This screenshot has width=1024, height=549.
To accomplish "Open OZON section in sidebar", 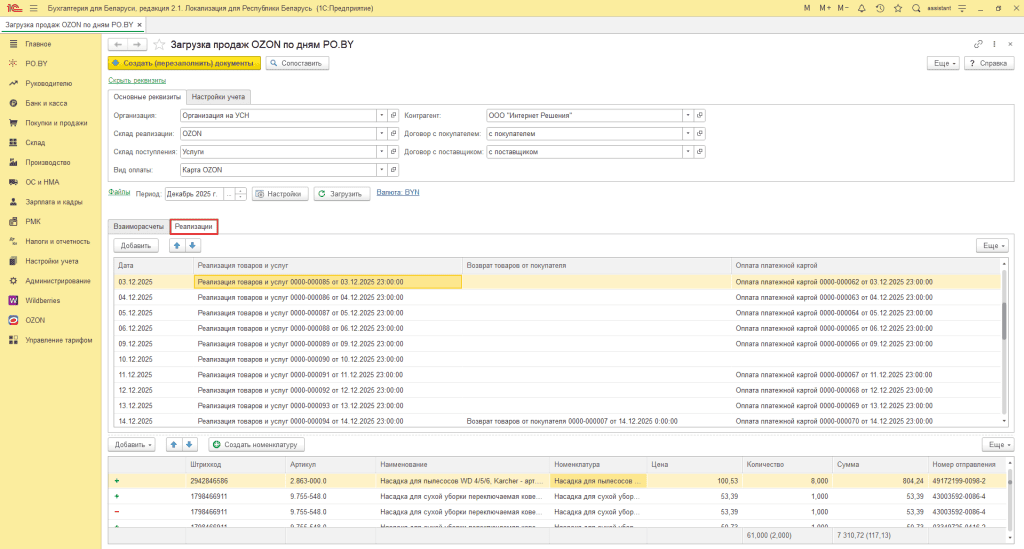I will coord(35,321).
